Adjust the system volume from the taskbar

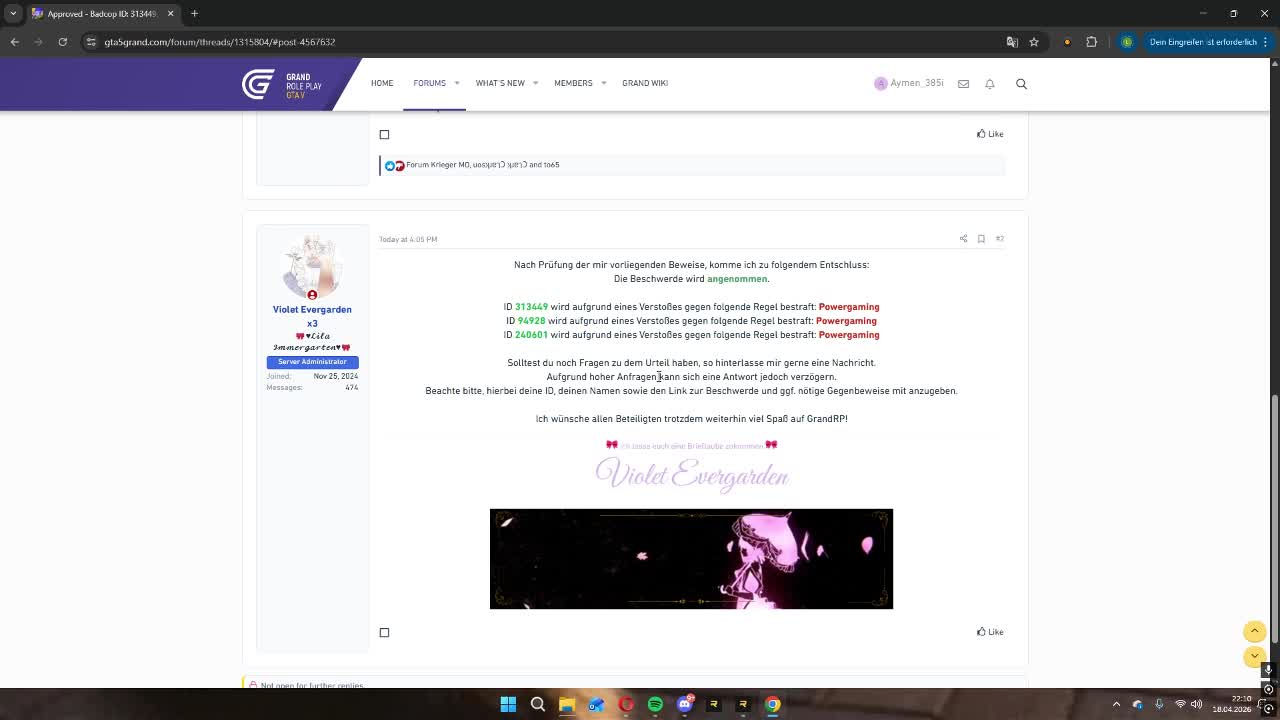[1196, 704]
